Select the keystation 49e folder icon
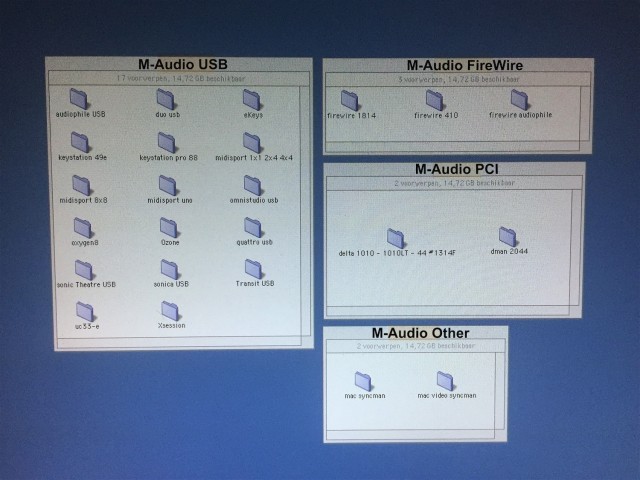The height and width of the screenshot is (480, 640). [x=80, y=142]
